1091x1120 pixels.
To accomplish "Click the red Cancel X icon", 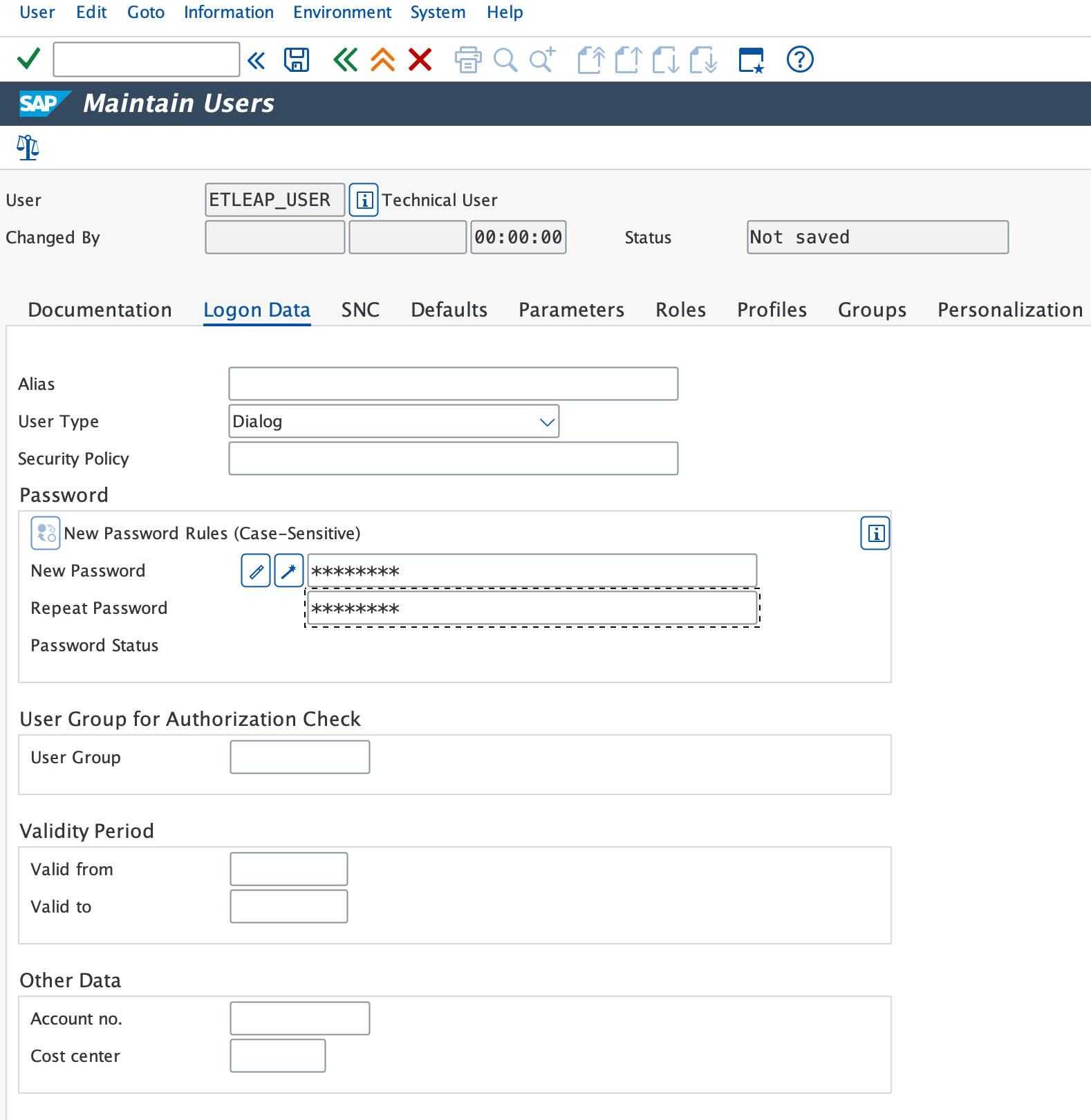I will (420, 60).
